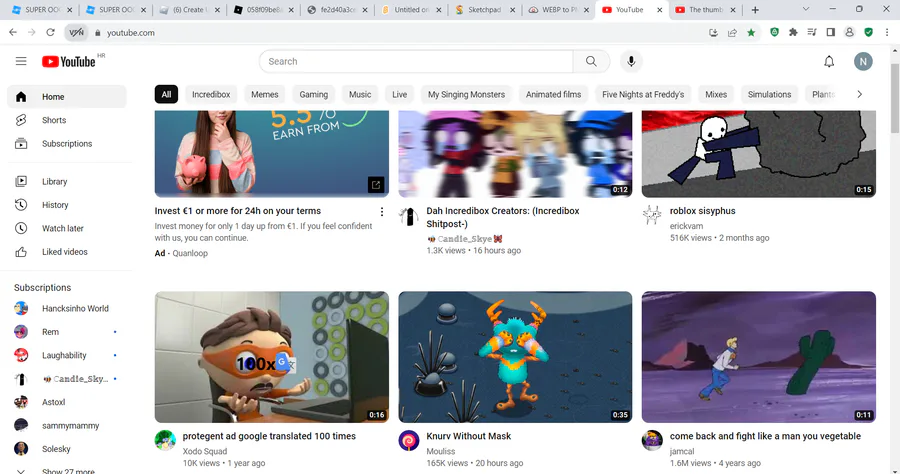
Task: Go to Home in sidebar
Action: [x=67, y=96]
